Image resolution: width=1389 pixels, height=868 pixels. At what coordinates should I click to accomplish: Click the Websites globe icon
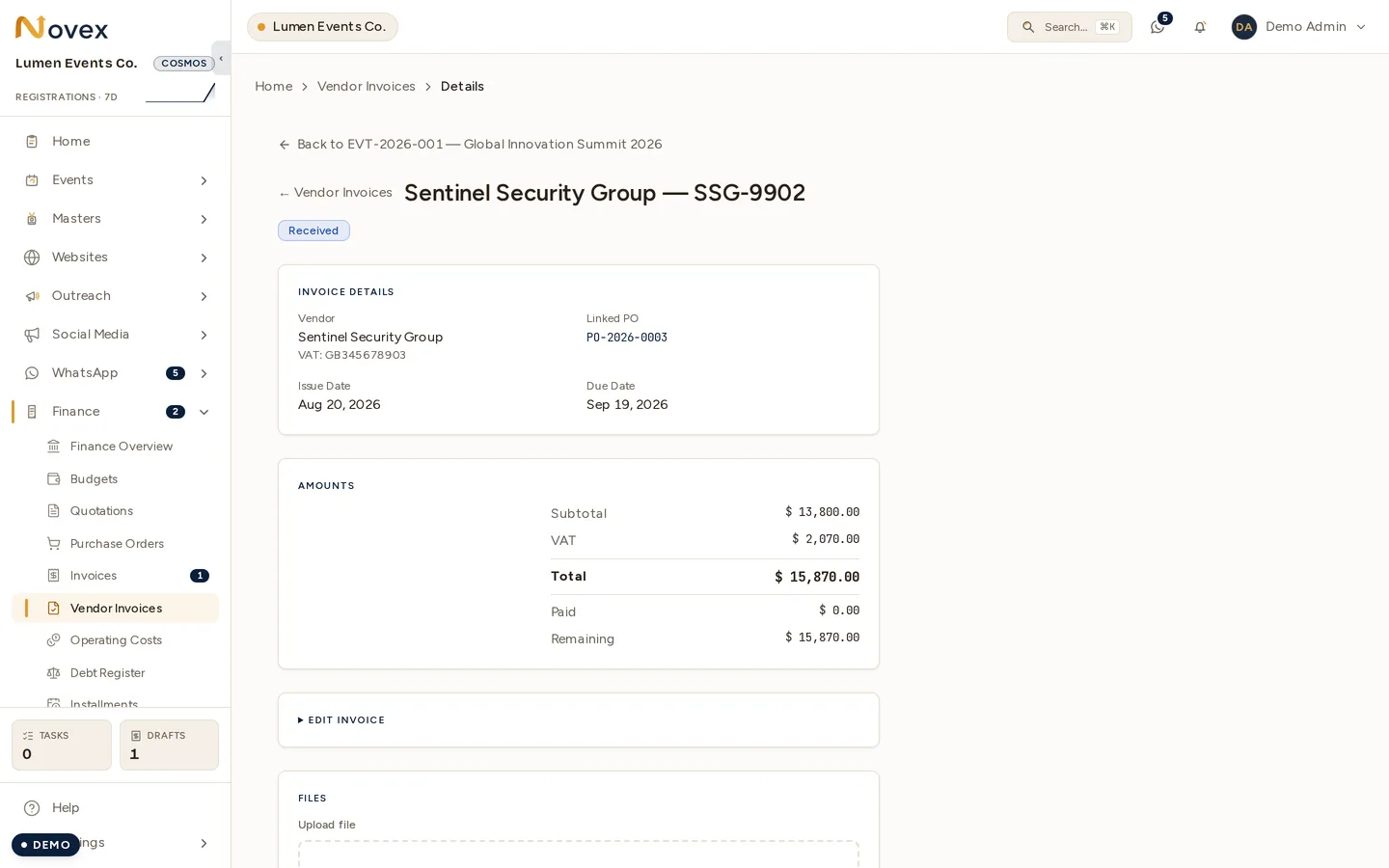tap(32, 258)
